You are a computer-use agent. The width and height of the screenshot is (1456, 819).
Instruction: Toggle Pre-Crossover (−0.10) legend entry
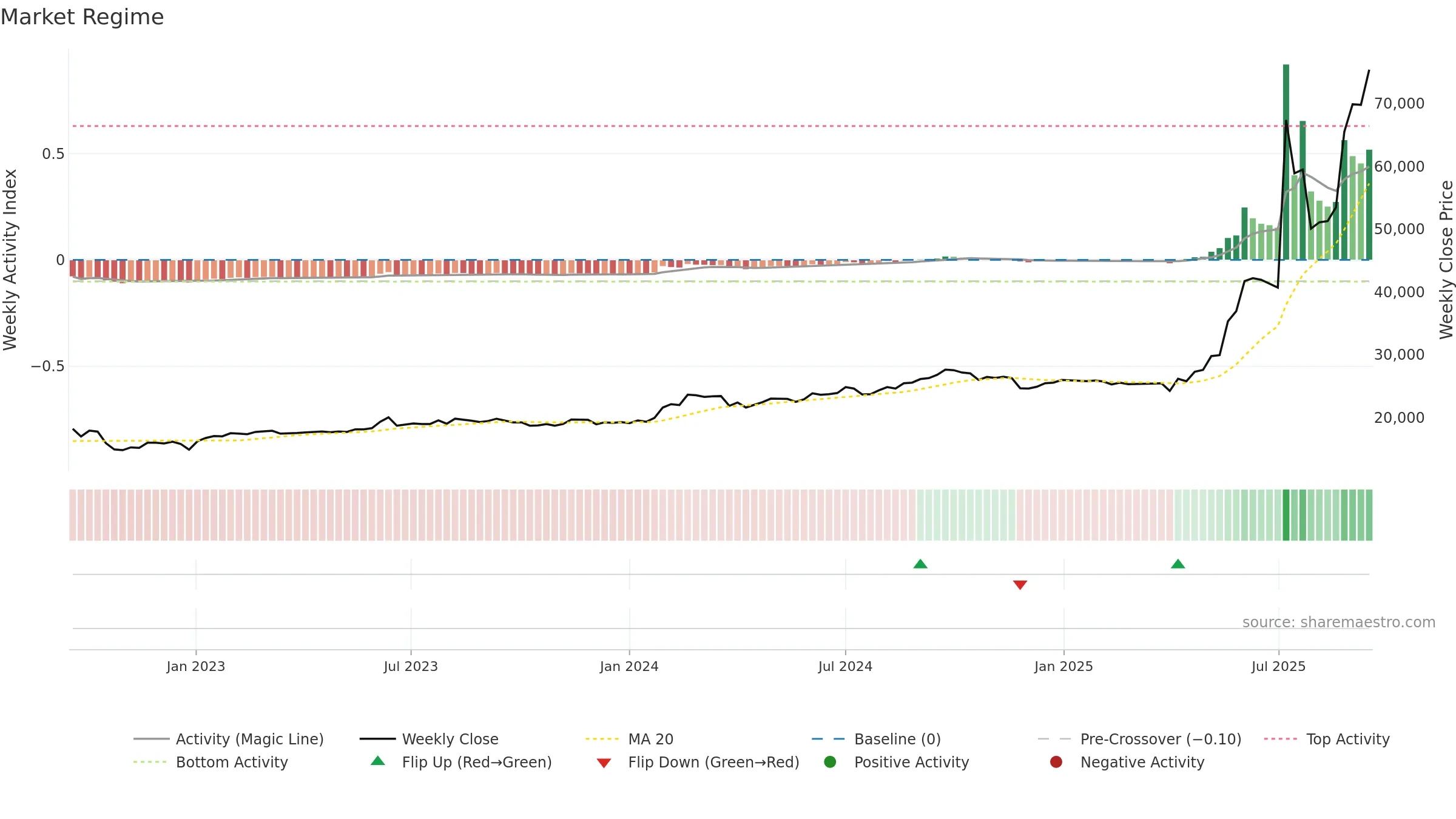click(1139, 739)
